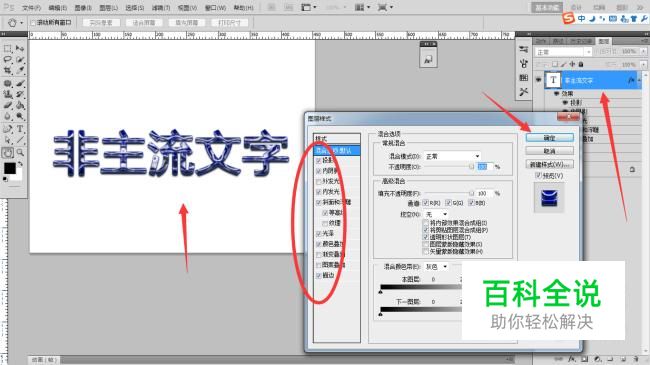Toggle 内发光 inner glow style checkbox

point(318,192)
